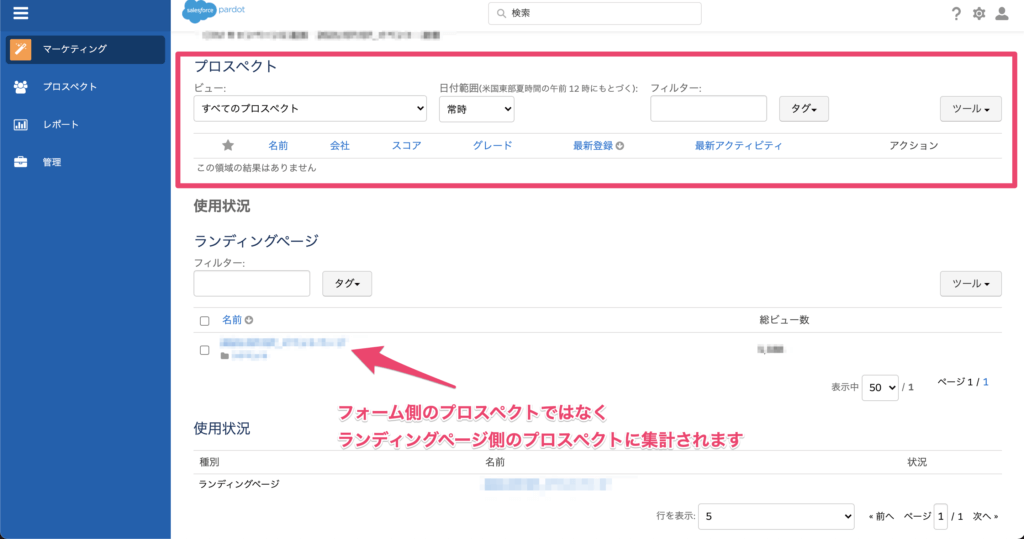
Task: Sort prospects by グレード column
Action: pos(492,146)
